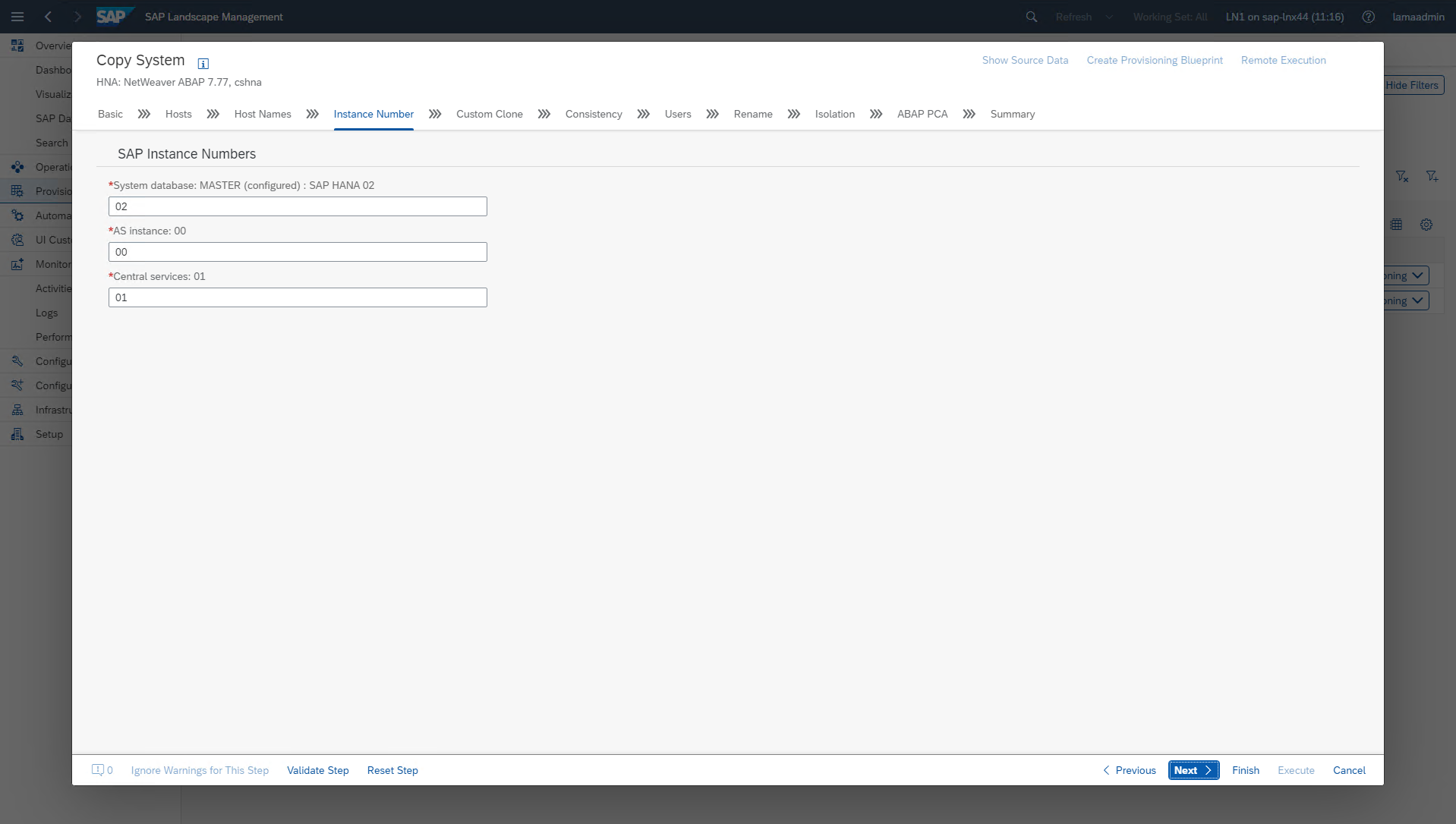Image resolution: width=1456 pixels, height=824 pixels.
Task: Go to the Consistency wizard step
Action: click(594, 114)
